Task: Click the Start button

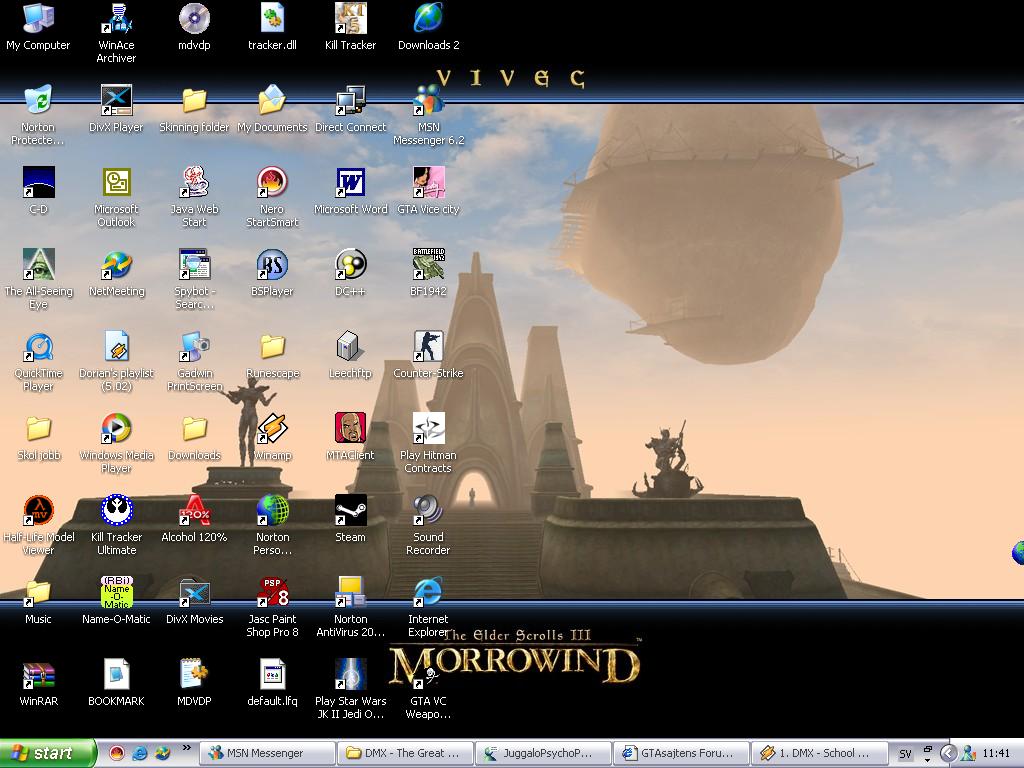Action: click(x=47, y=753)
